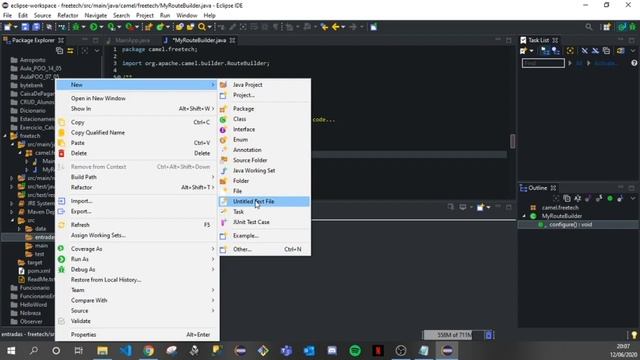This screenshot has width=640, height=360.
Task: Click the Task List Find input field
Action: click(x=543, y=63)
